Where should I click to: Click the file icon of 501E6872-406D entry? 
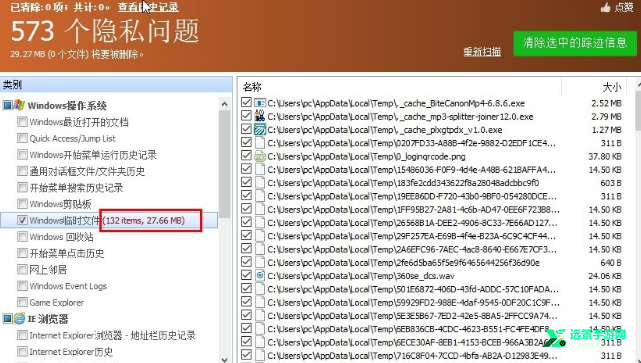point(260,289)
